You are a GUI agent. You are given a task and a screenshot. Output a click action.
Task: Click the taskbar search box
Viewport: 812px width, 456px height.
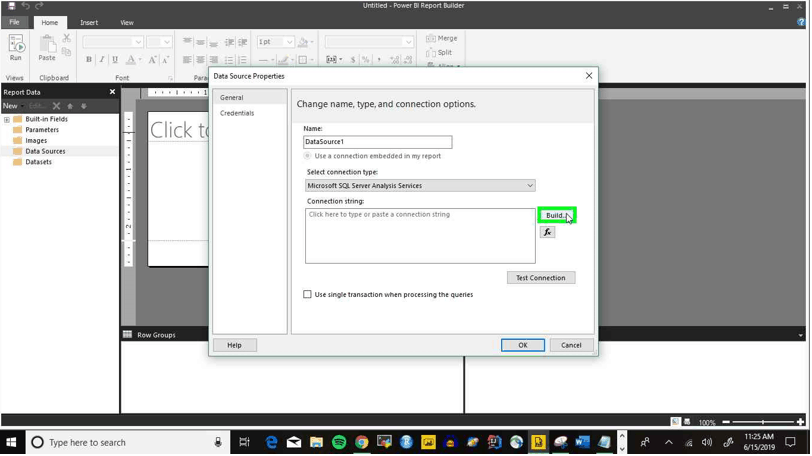pos(127,443)
